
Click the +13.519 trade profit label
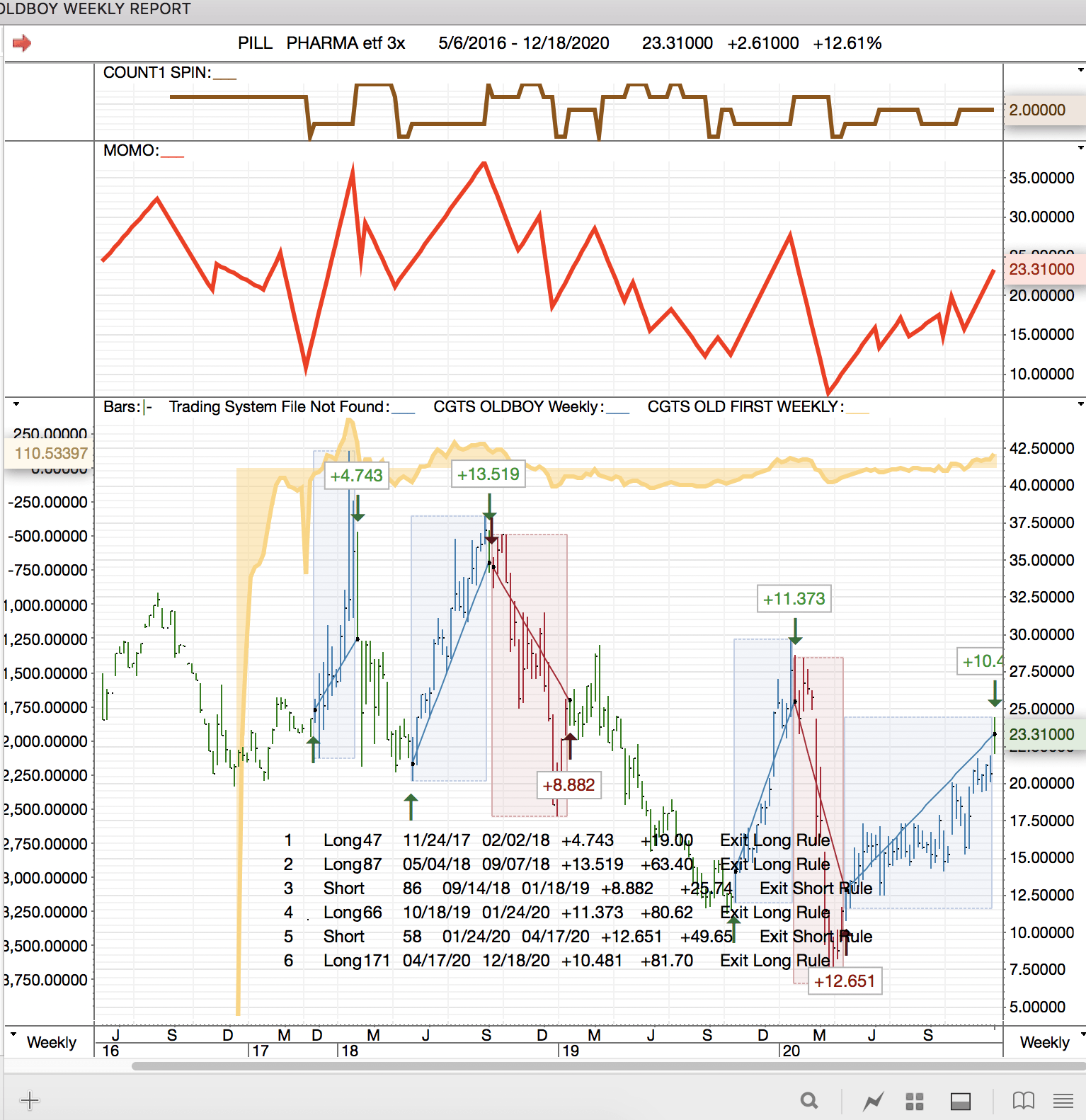[488, 474]
